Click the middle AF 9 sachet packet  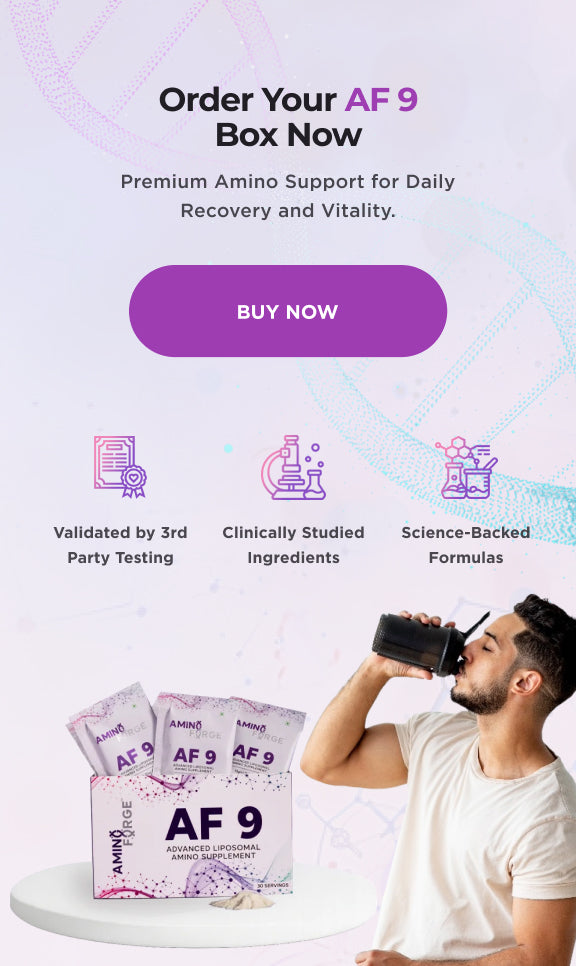[x=192, y=733]
